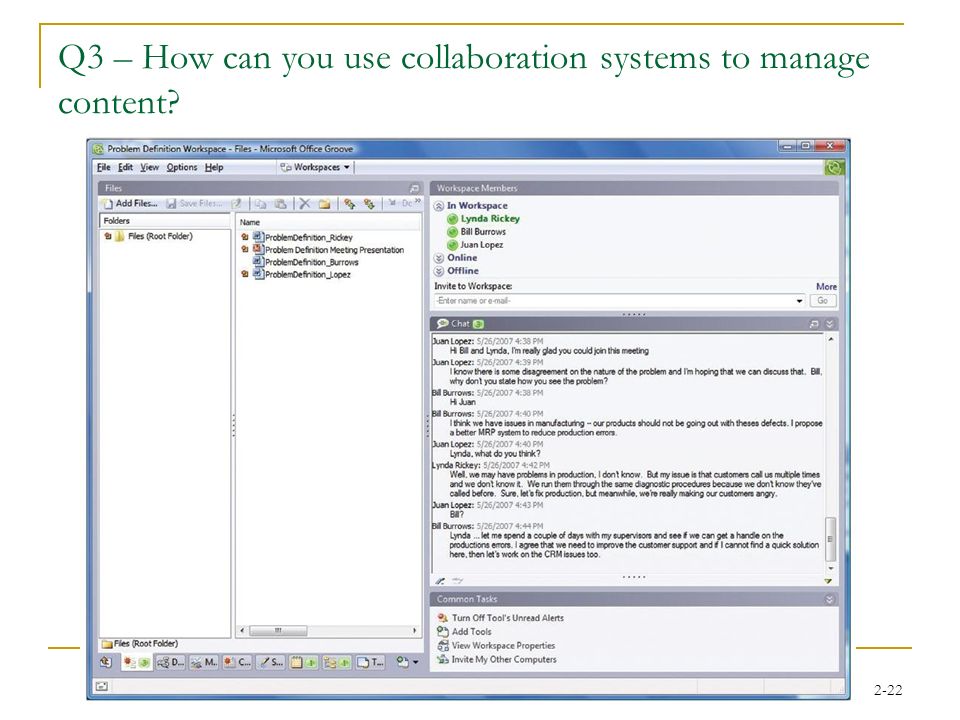The image size is (960, 720).
Task: Click the file list horizontal scrollbar thumb
Action: [x=279, y=630]
